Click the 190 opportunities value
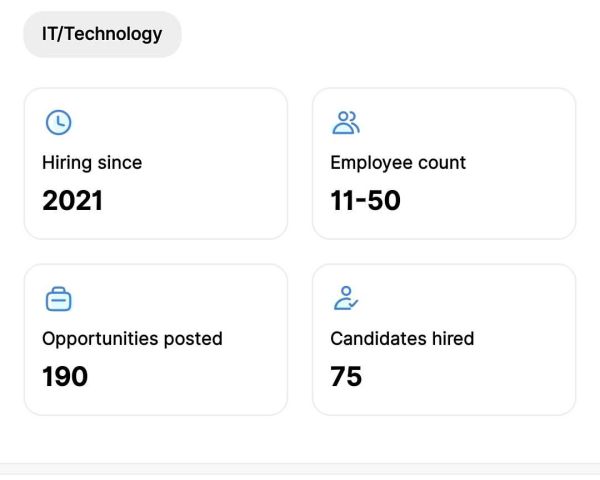 pos(65,377)
